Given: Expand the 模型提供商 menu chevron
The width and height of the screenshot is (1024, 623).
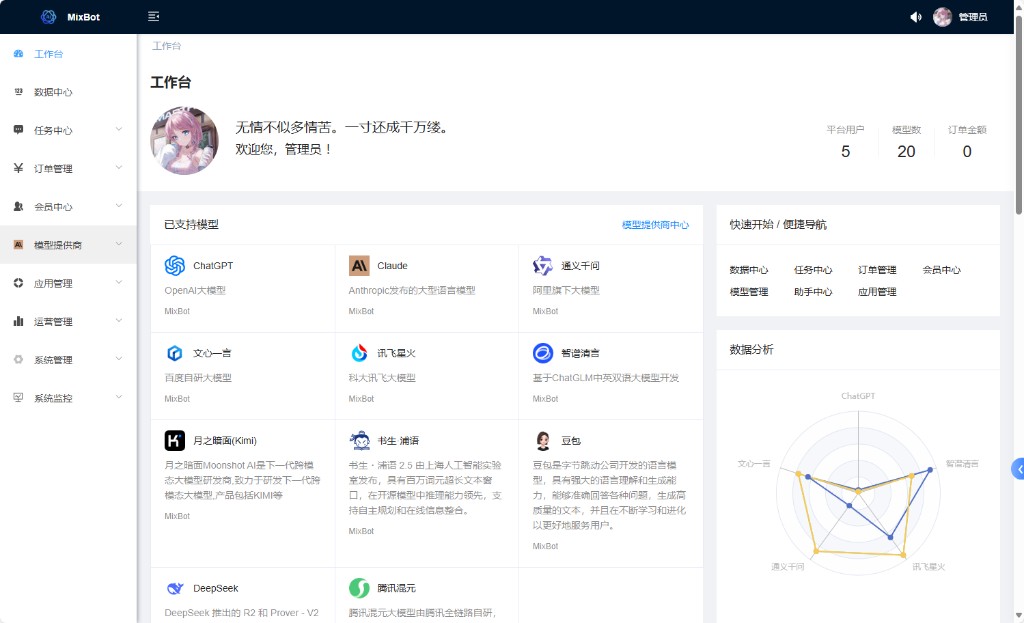Looking at the screenshot, I should [x=119, y=244].
